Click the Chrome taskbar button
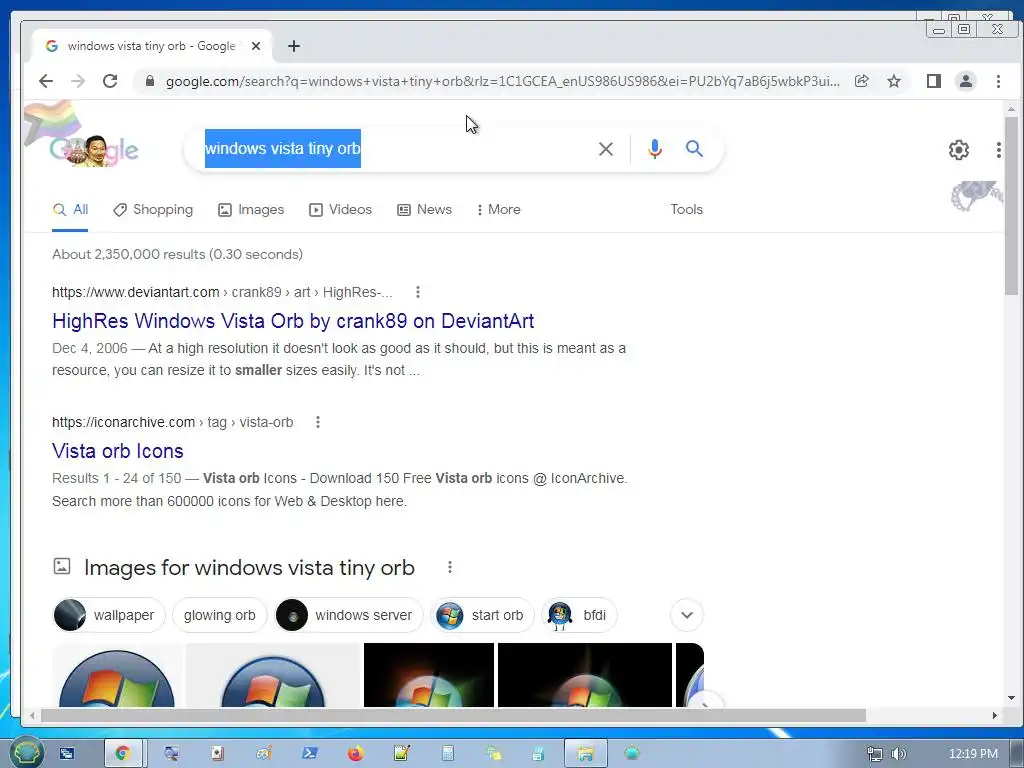1024x768 pixels. (x=123, y=754)
